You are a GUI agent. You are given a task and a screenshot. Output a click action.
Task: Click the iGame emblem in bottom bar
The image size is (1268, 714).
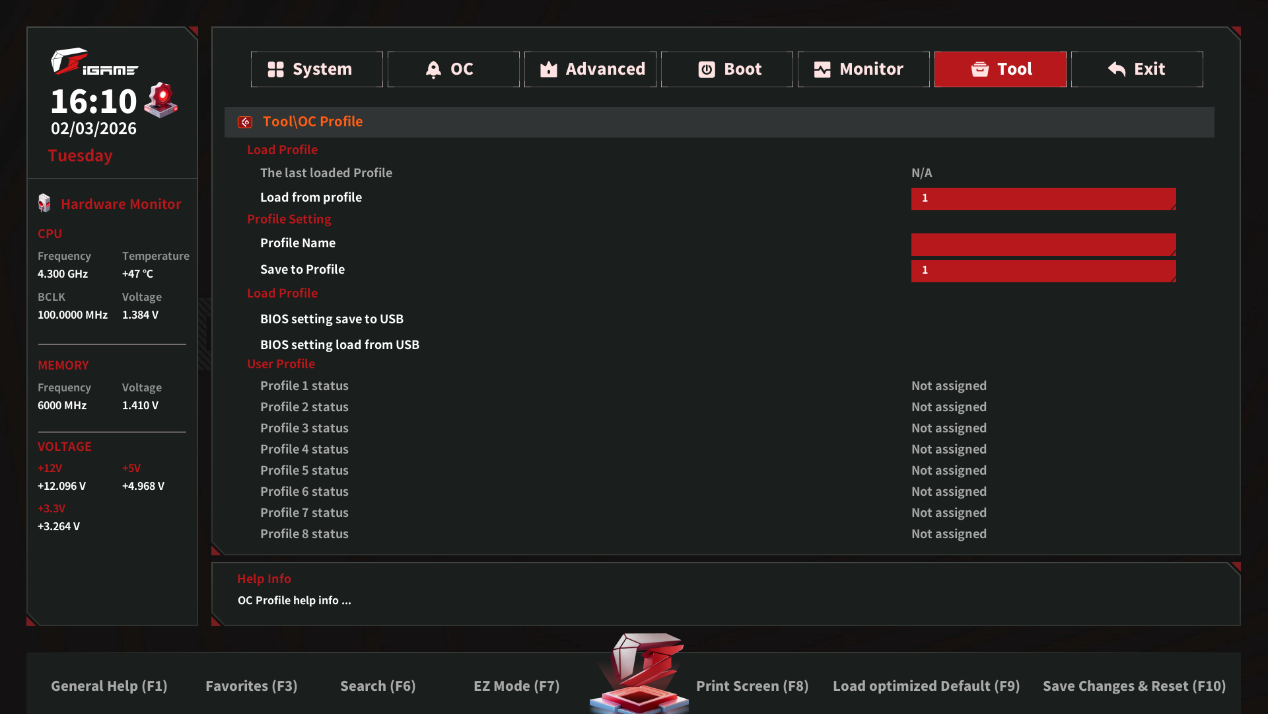click(639, 675)
